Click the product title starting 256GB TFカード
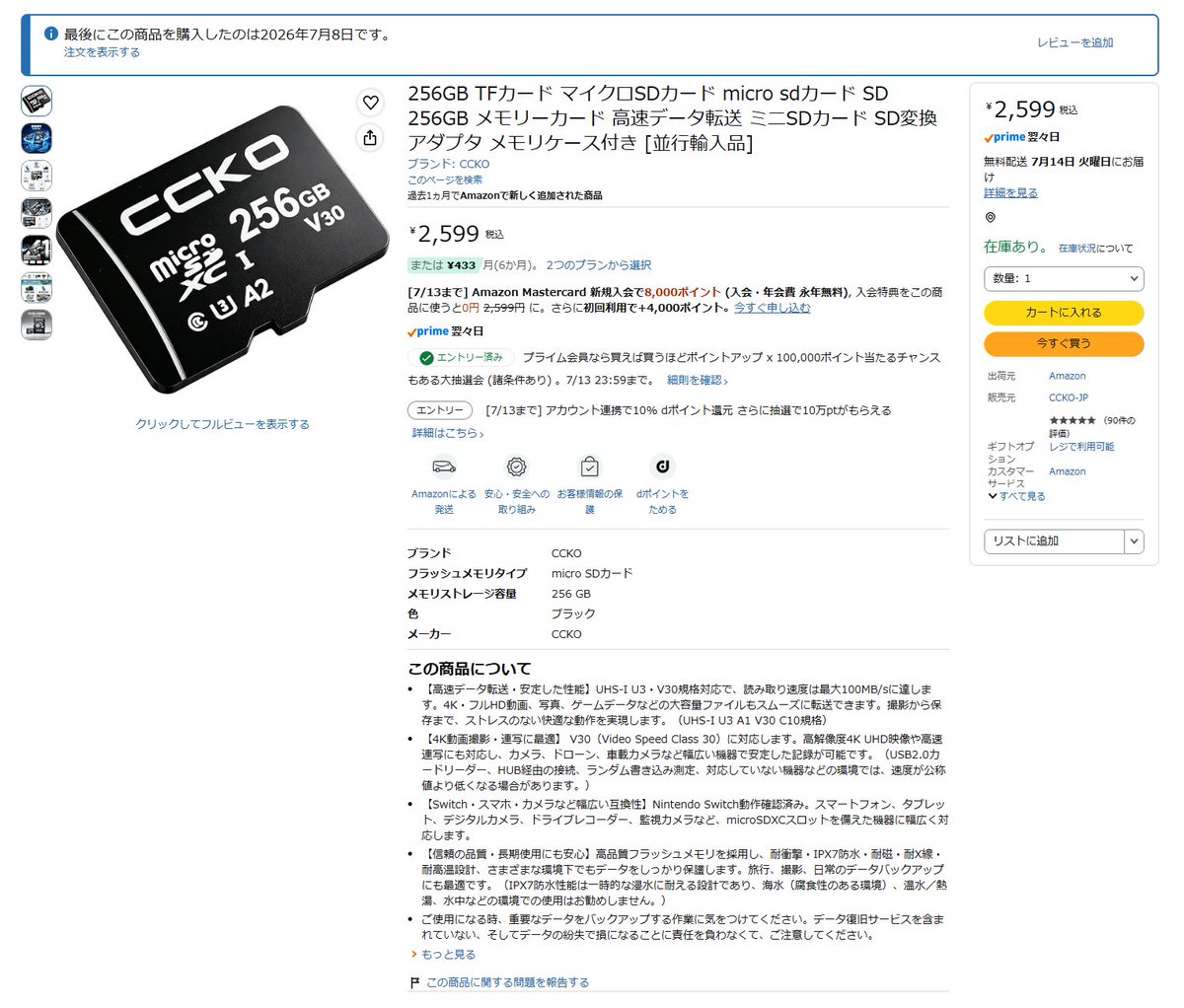The height and width of the screenshot is (1008, 1184). (x=673, y=118)
